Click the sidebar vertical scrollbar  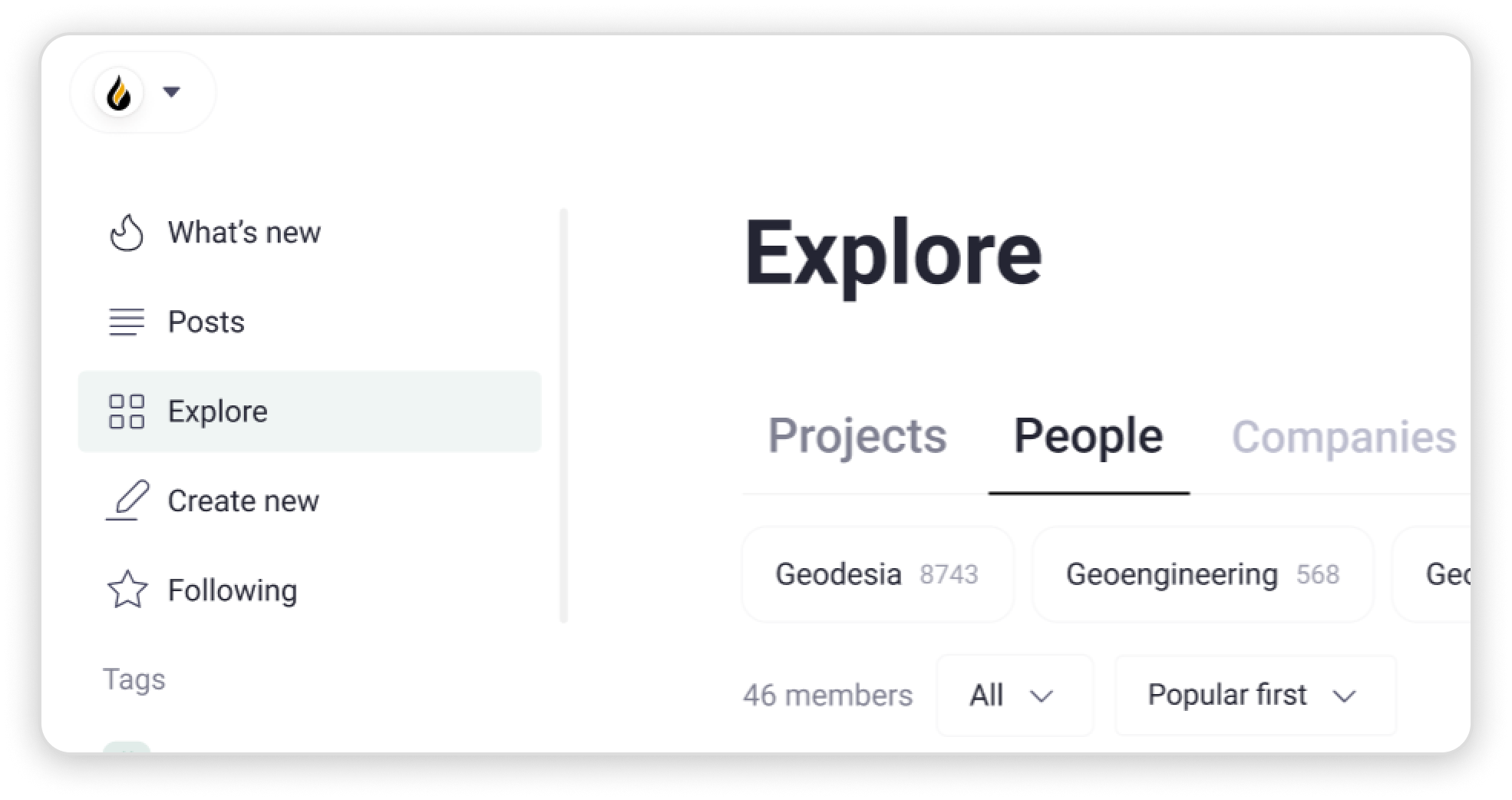[564, 415]
